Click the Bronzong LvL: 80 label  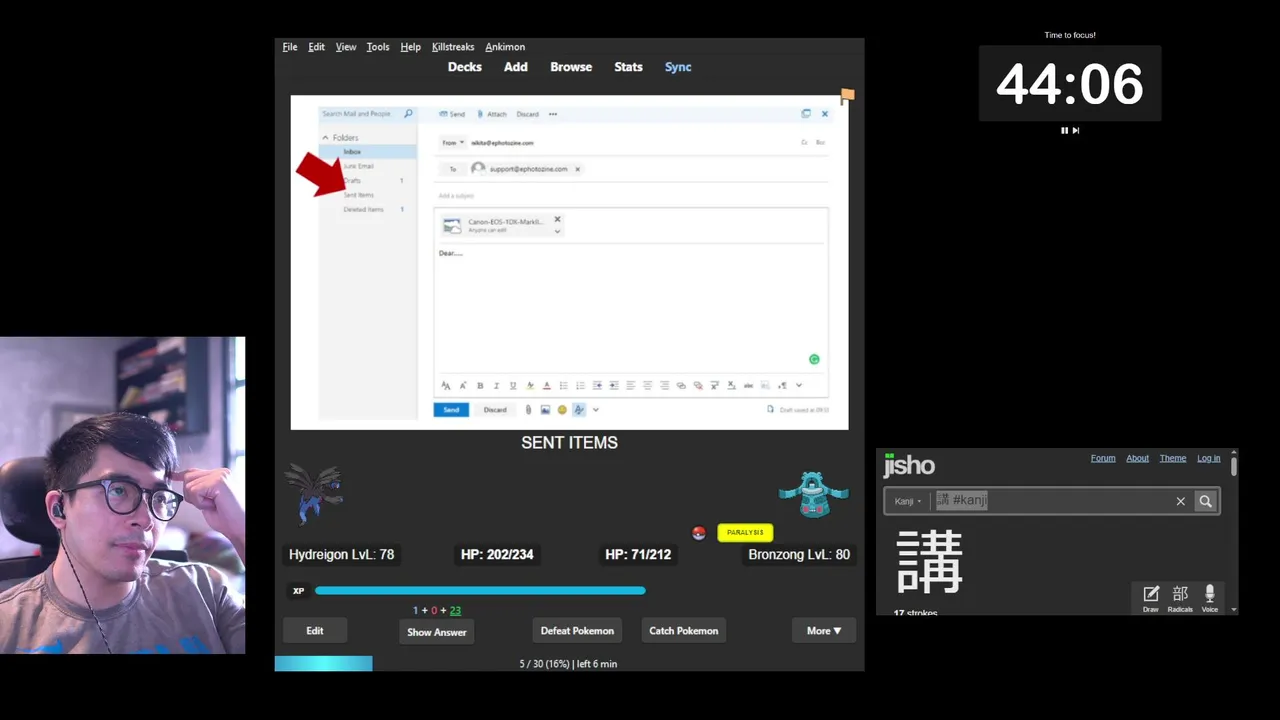click(x=799, y=554)
